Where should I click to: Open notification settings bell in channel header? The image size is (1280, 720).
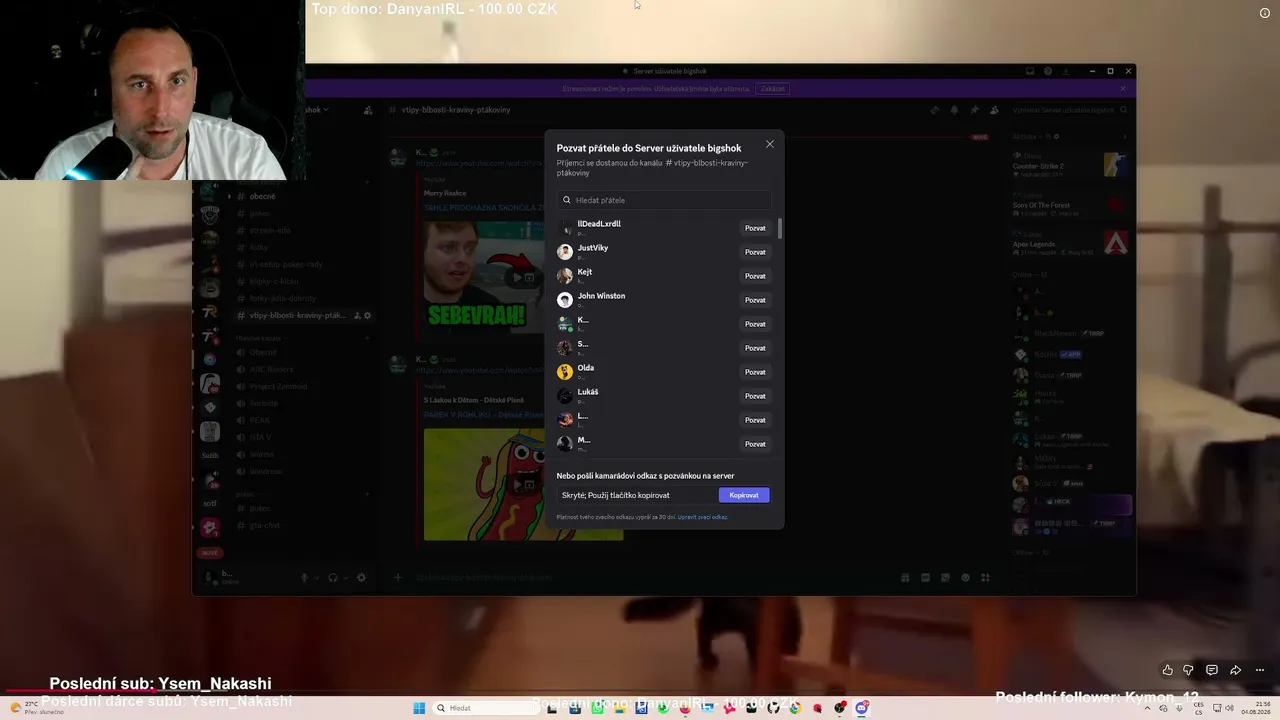954,110
